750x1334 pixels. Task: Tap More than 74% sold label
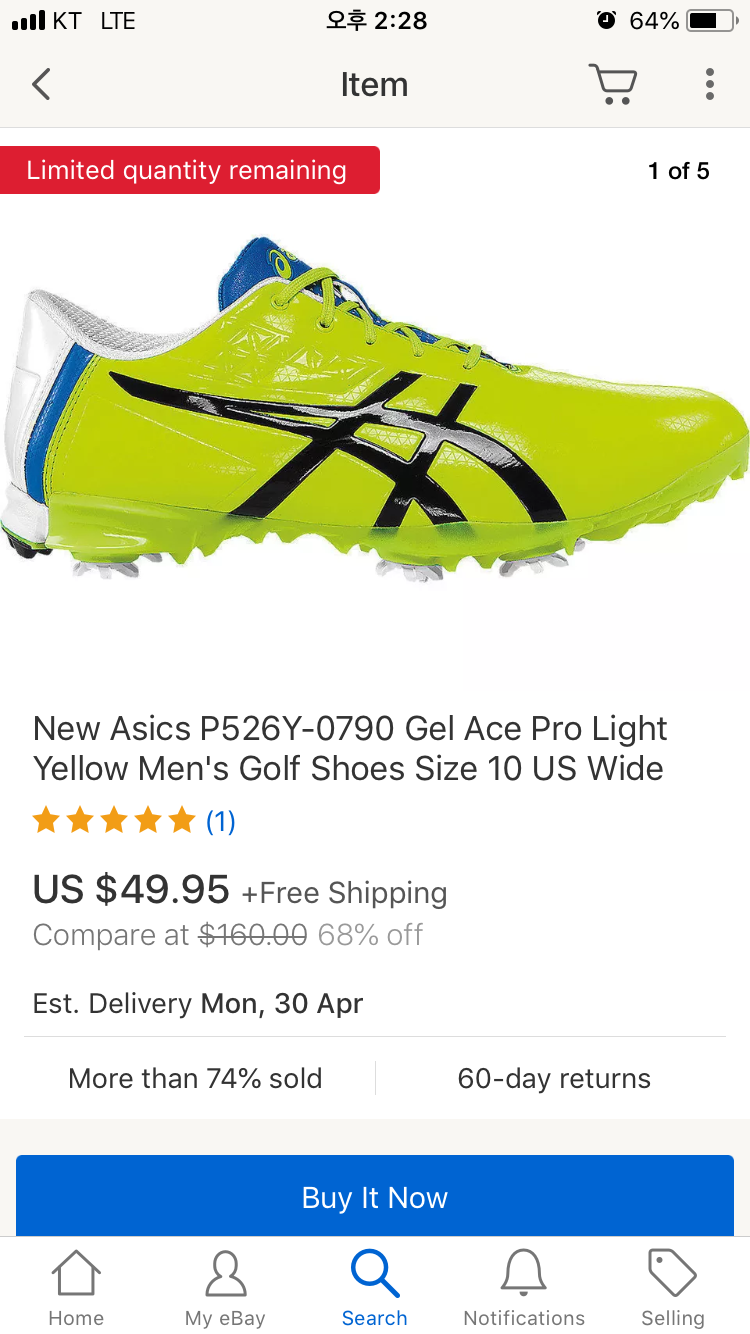coord(195,1078)
